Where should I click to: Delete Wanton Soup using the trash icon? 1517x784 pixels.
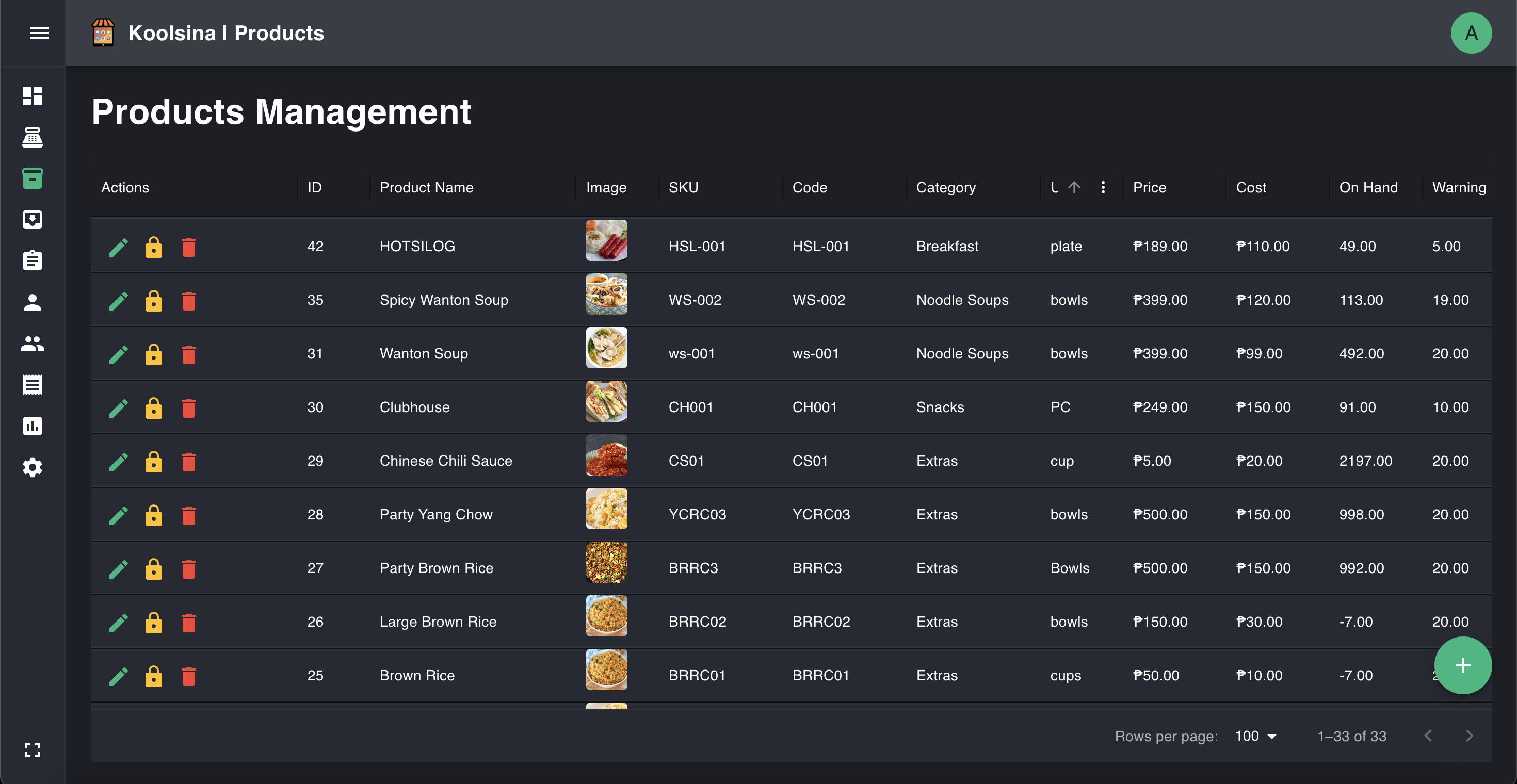point(189,354)
